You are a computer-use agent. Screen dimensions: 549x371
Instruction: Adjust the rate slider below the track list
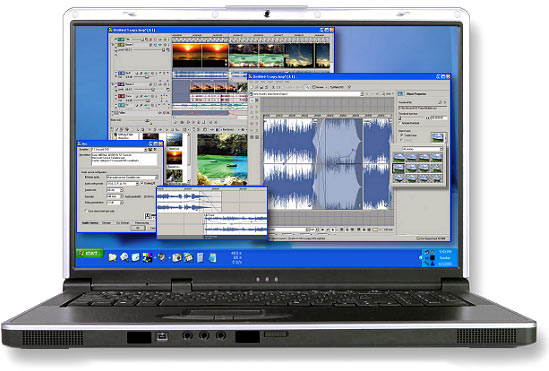coord(147,121)
